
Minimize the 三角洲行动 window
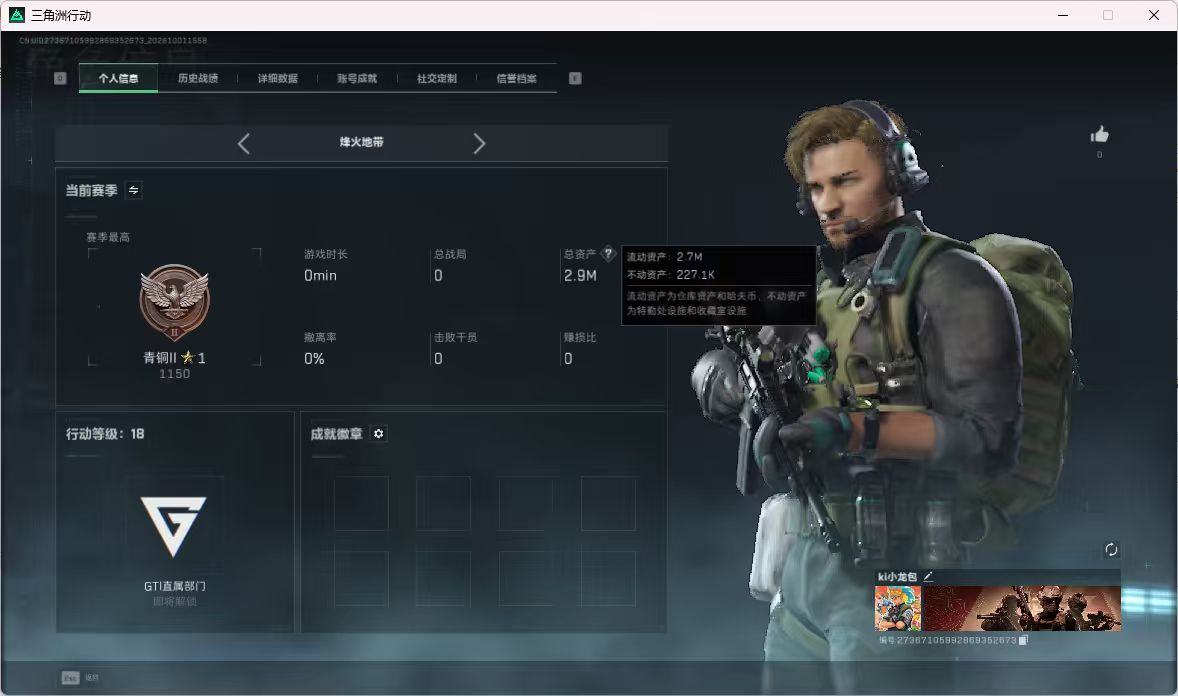pyautogui.click(x=1063, y=15)
